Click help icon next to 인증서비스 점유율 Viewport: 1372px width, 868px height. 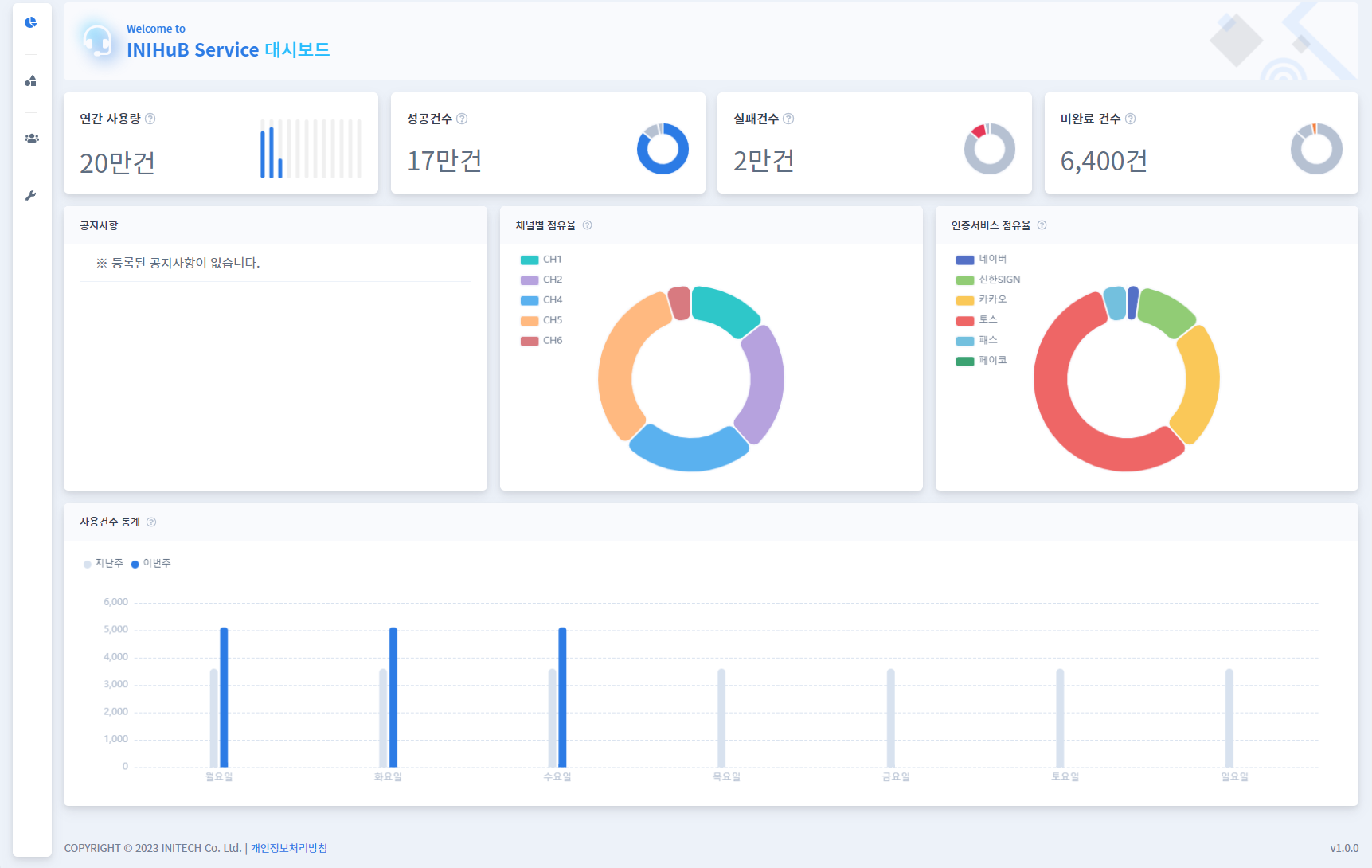(x=1042, y=225)
